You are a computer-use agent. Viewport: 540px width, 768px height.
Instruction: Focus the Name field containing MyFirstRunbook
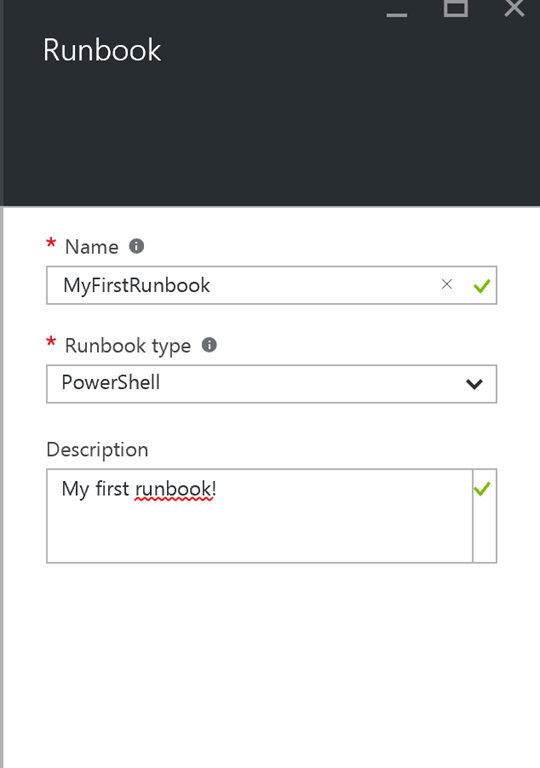click(x=271, y=285)
